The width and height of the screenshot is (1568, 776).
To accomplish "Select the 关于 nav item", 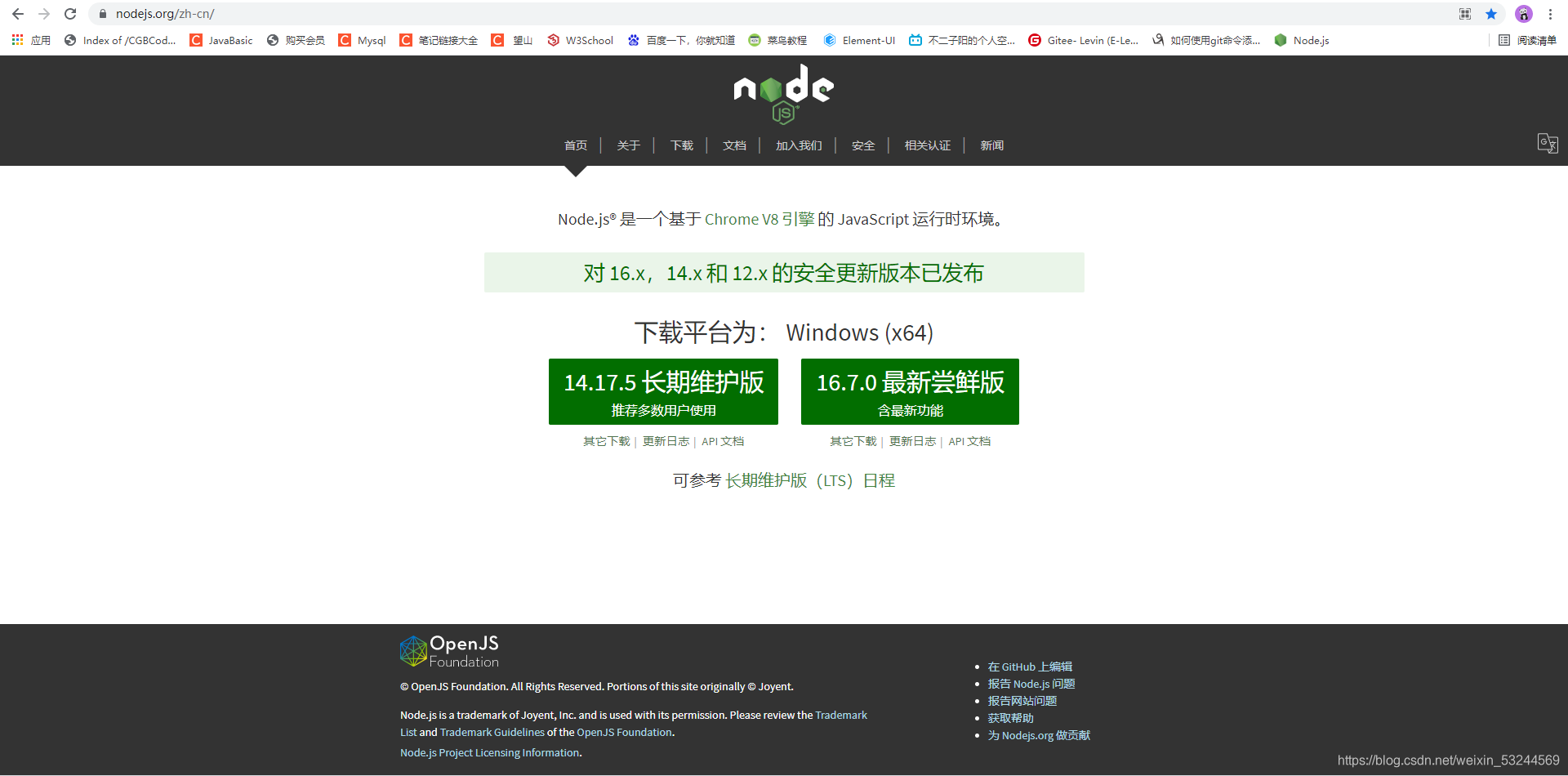I will pyautogui.click(x=628, y=145).
